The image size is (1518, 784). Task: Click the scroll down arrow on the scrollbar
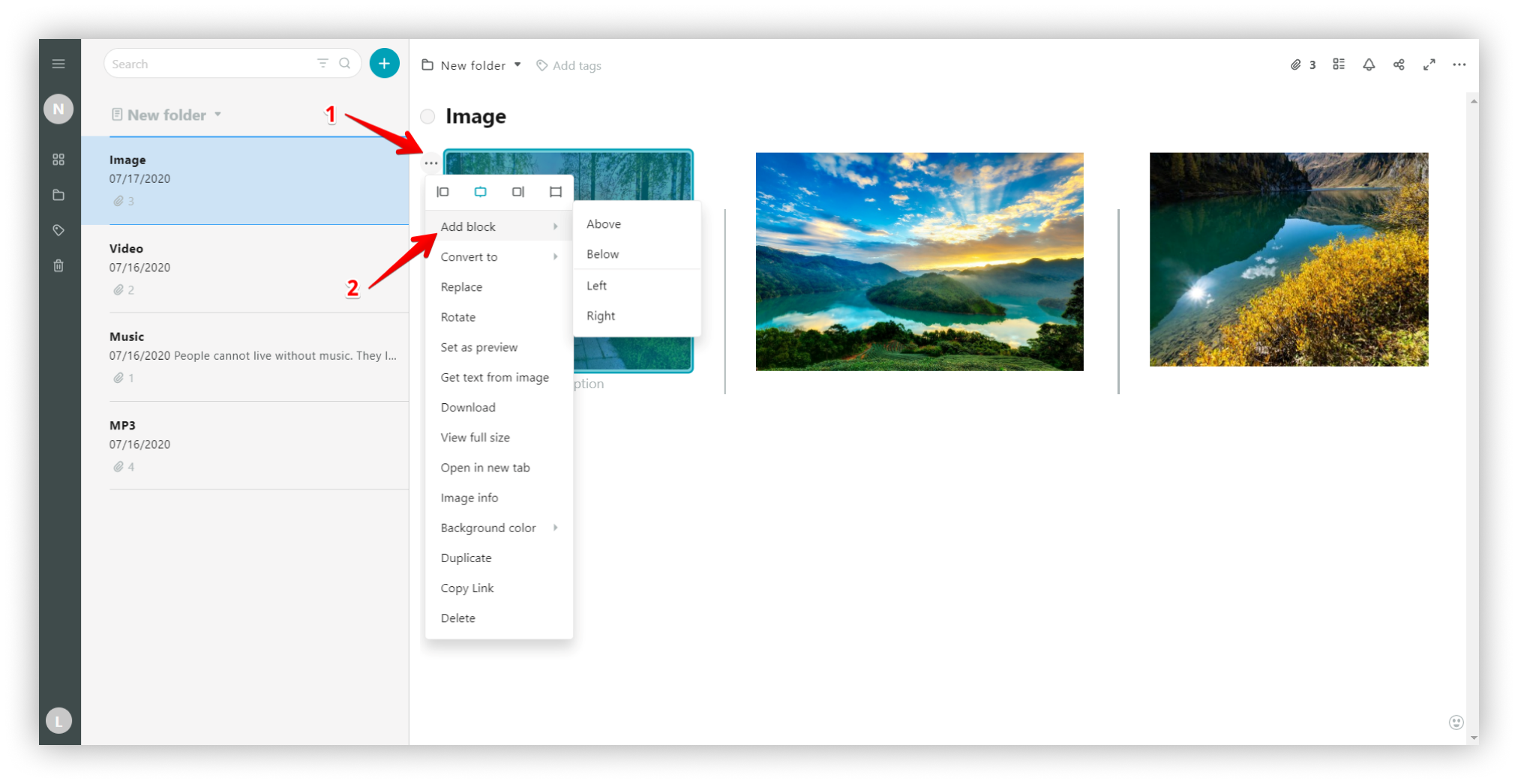tap(1474, 738)
